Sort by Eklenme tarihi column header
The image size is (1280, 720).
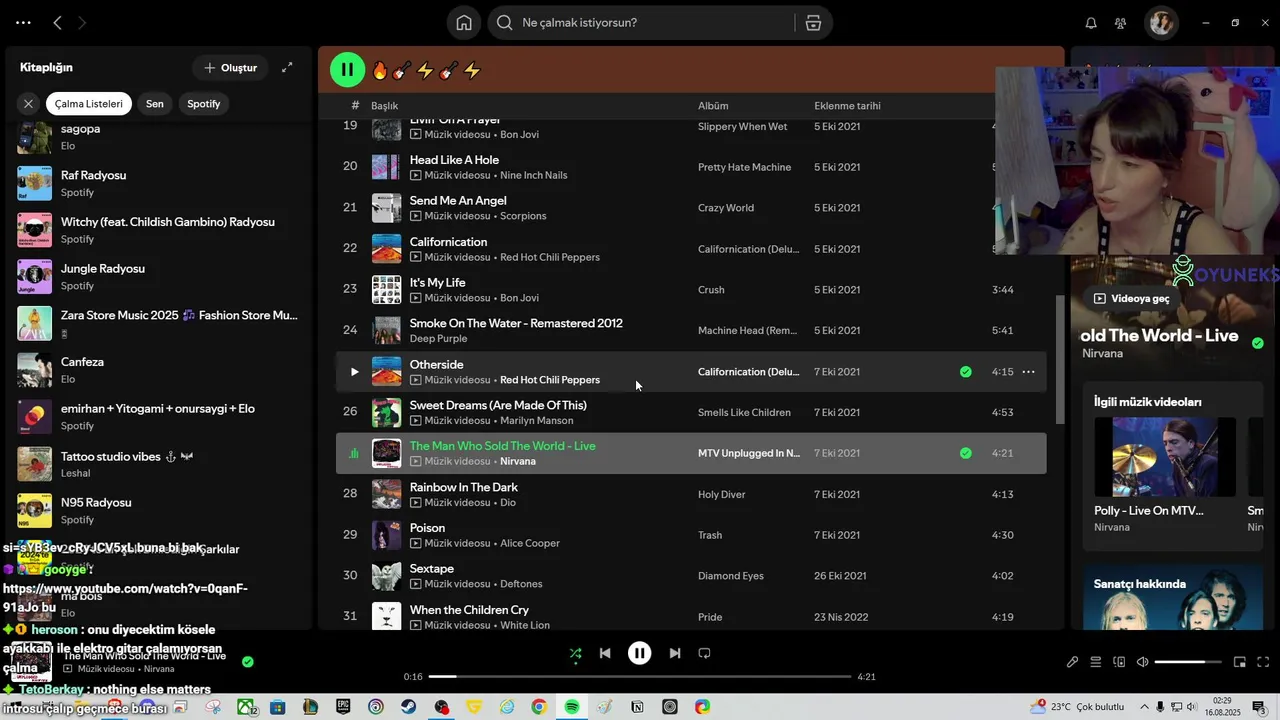click(847, 106)
